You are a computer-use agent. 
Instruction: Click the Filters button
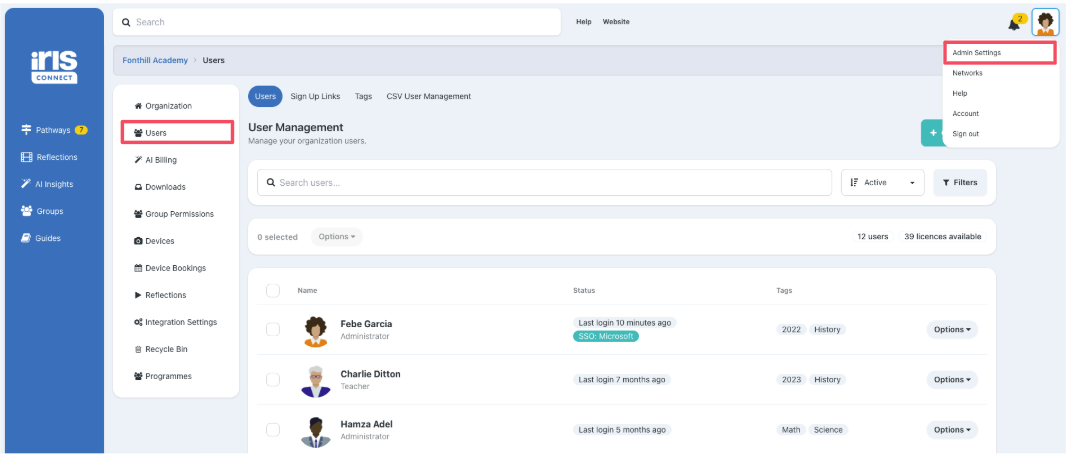(959, 183)
